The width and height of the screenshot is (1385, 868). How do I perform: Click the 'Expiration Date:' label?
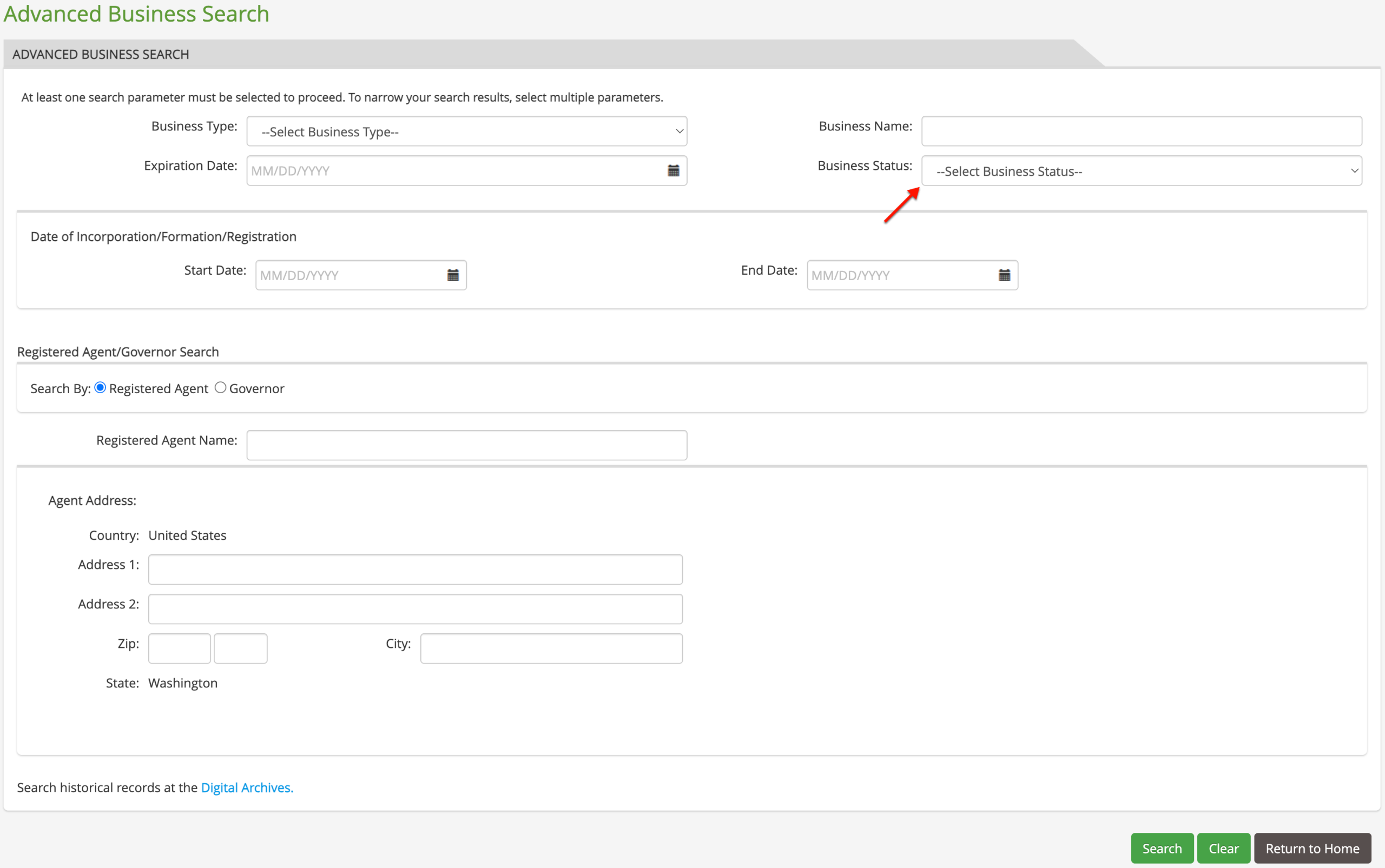coord(190,166)
